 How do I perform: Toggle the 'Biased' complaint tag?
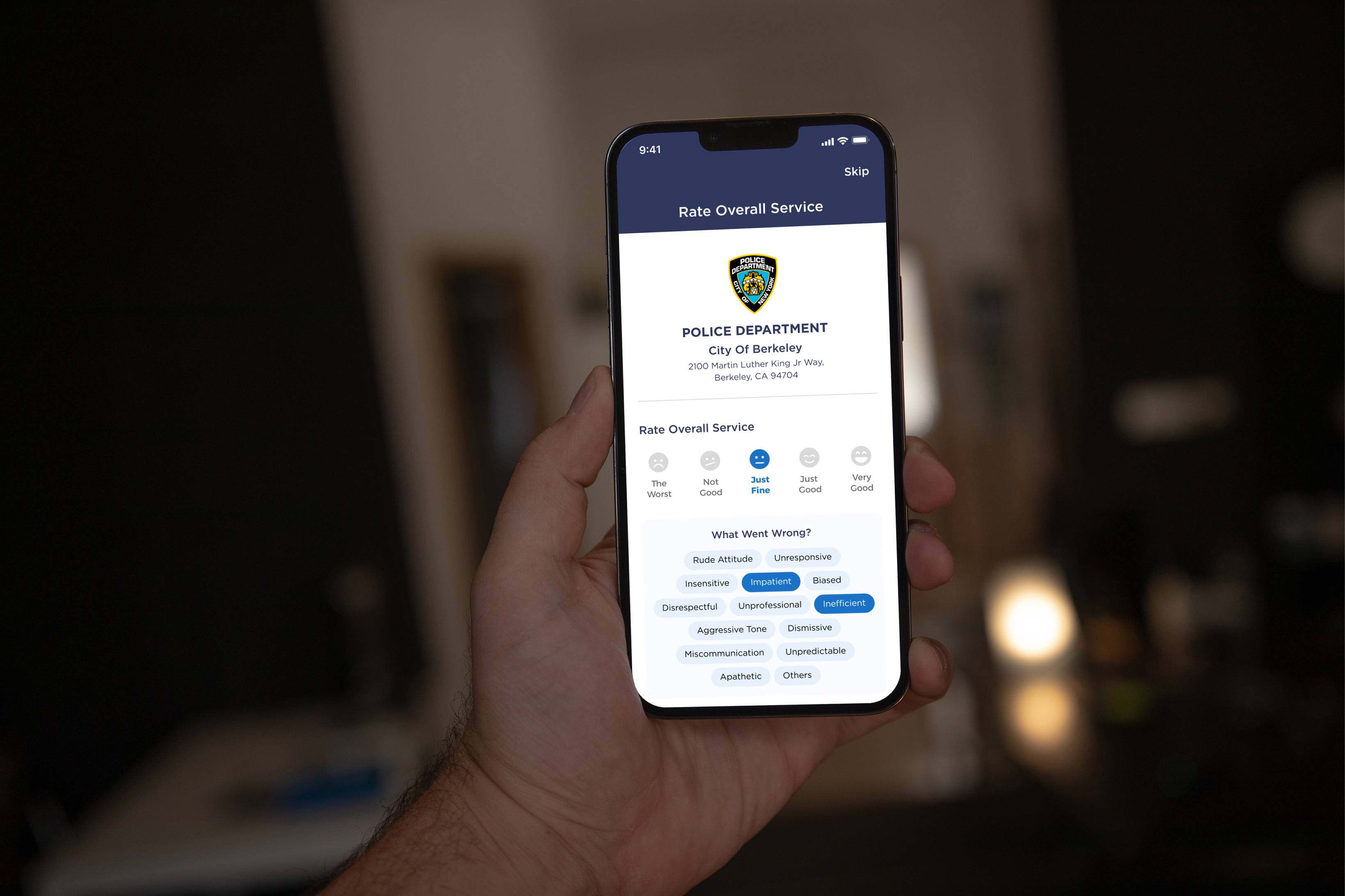826,580
